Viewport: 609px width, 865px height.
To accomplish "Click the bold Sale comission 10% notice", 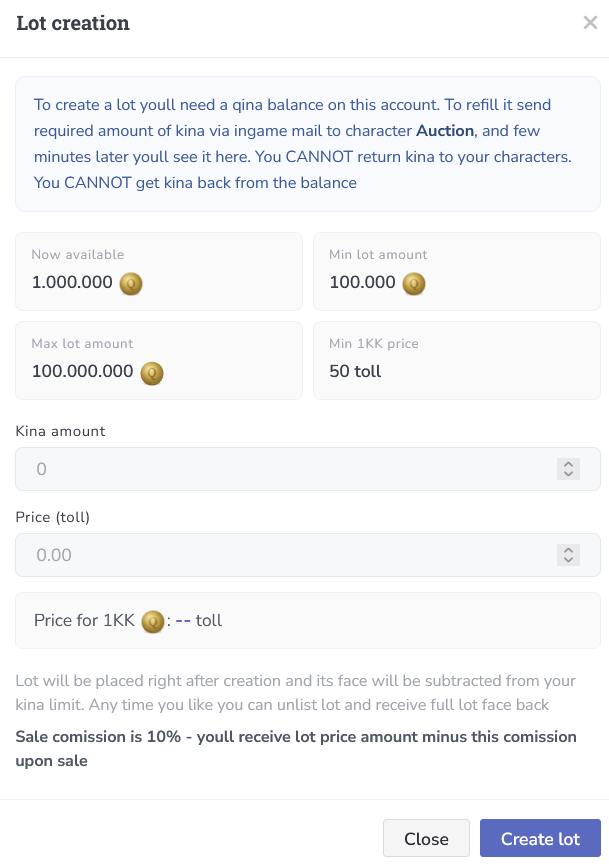I will click(296, 748).
